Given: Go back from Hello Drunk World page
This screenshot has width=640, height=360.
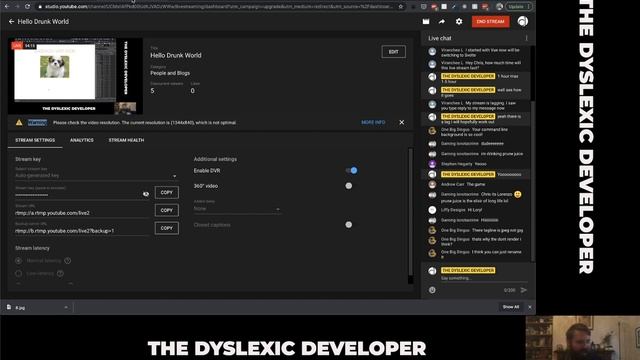Looking at the screenshot, I should click(11, 22).
